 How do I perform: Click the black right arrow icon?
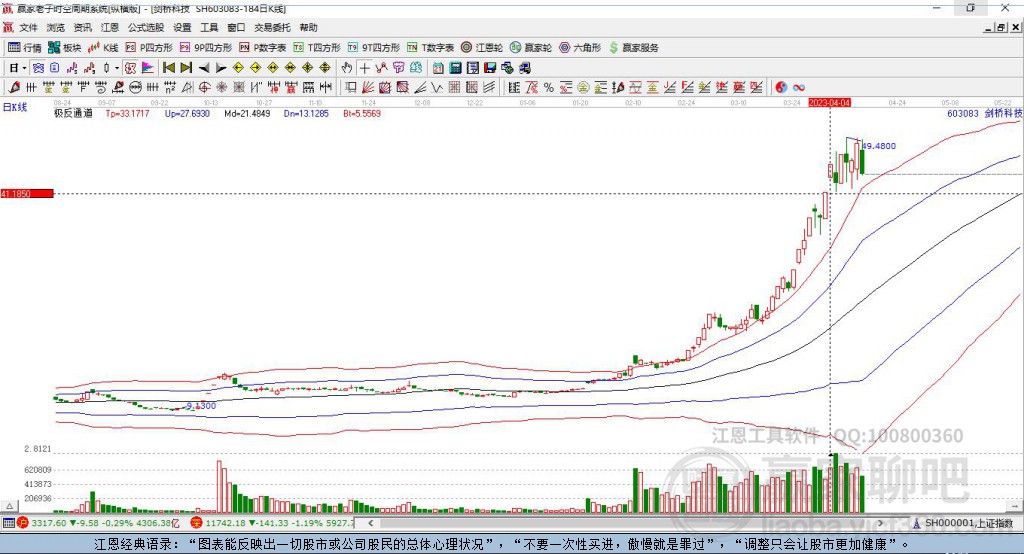tap(221, 68)
